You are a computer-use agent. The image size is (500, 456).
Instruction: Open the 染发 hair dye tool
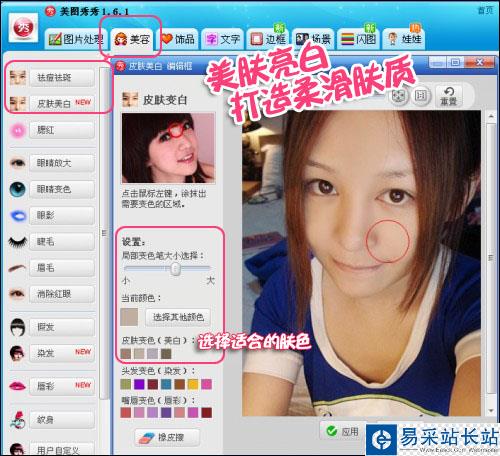coord(62,353)
